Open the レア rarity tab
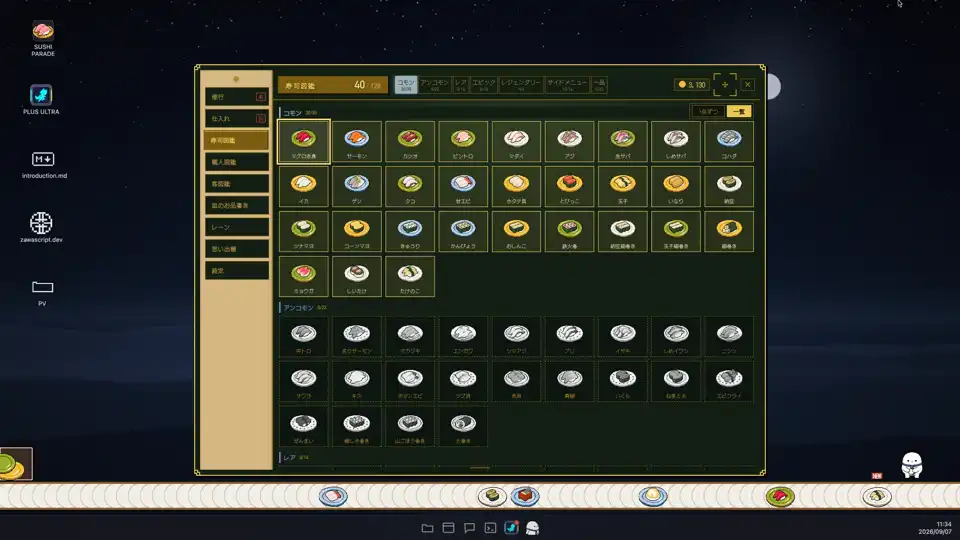 click(x=461, y=84)
